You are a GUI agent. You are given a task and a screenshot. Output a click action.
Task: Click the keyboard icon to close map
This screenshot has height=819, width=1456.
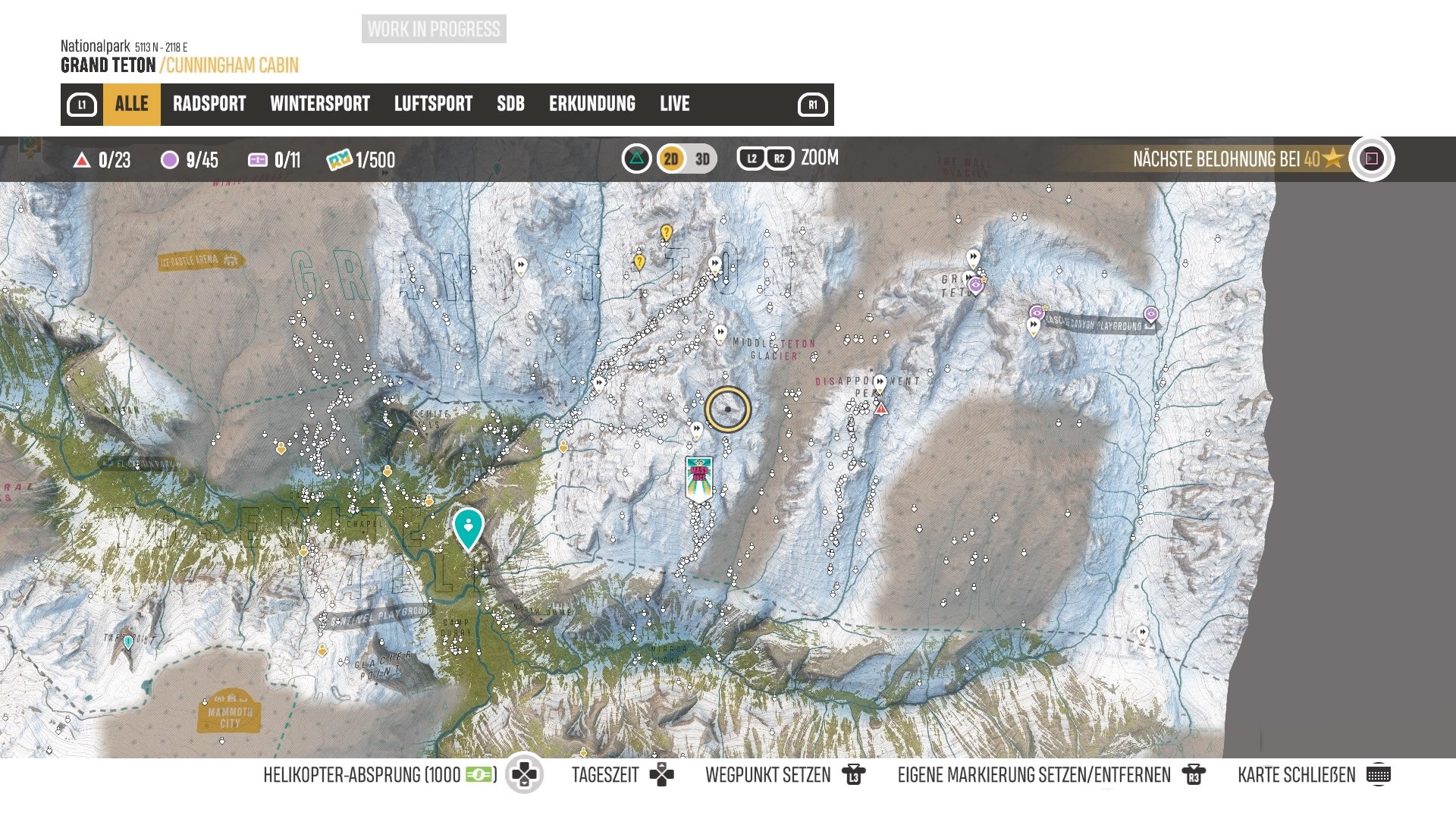[1378, 774]
